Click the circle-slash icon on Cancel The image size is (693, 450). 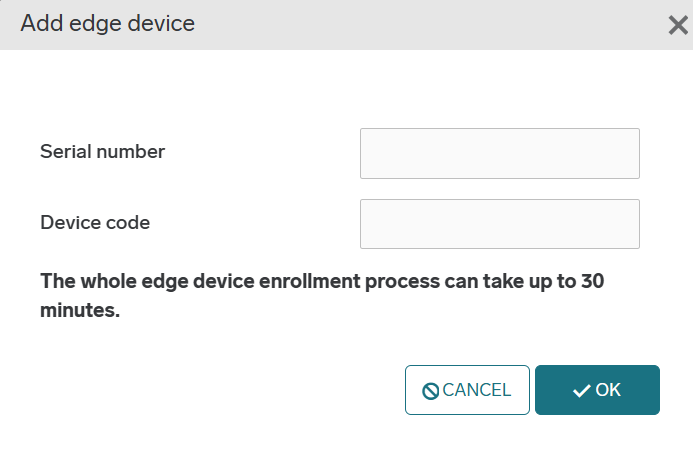coord(431,391)
